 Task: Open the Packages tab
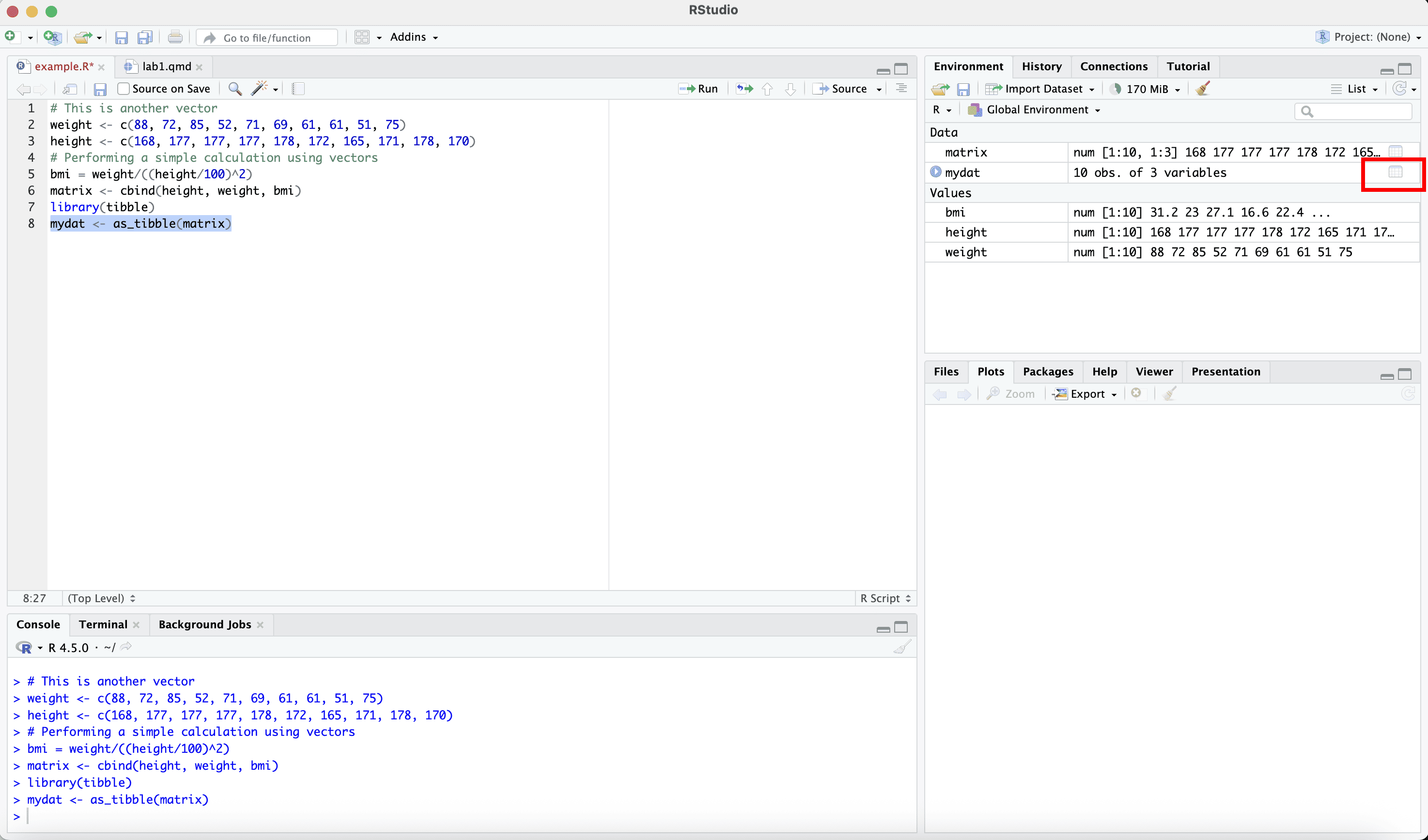(x=1047, y=372)
